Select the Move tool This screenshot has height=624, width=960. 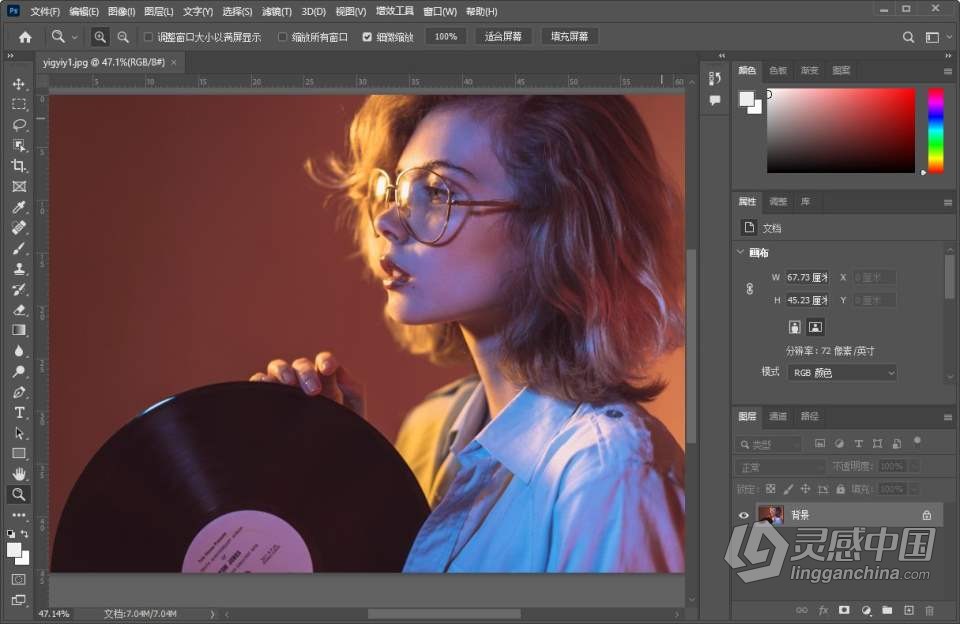18,85
